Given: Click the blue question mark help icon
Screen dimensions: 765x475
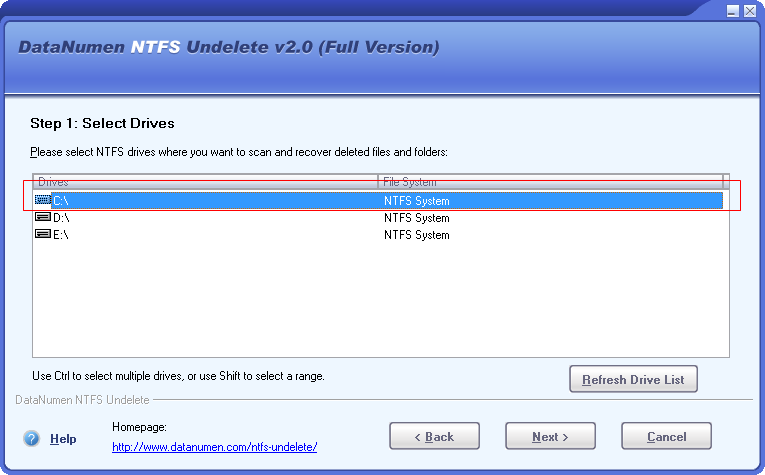Looking at the screenshot, I should 31,438.
